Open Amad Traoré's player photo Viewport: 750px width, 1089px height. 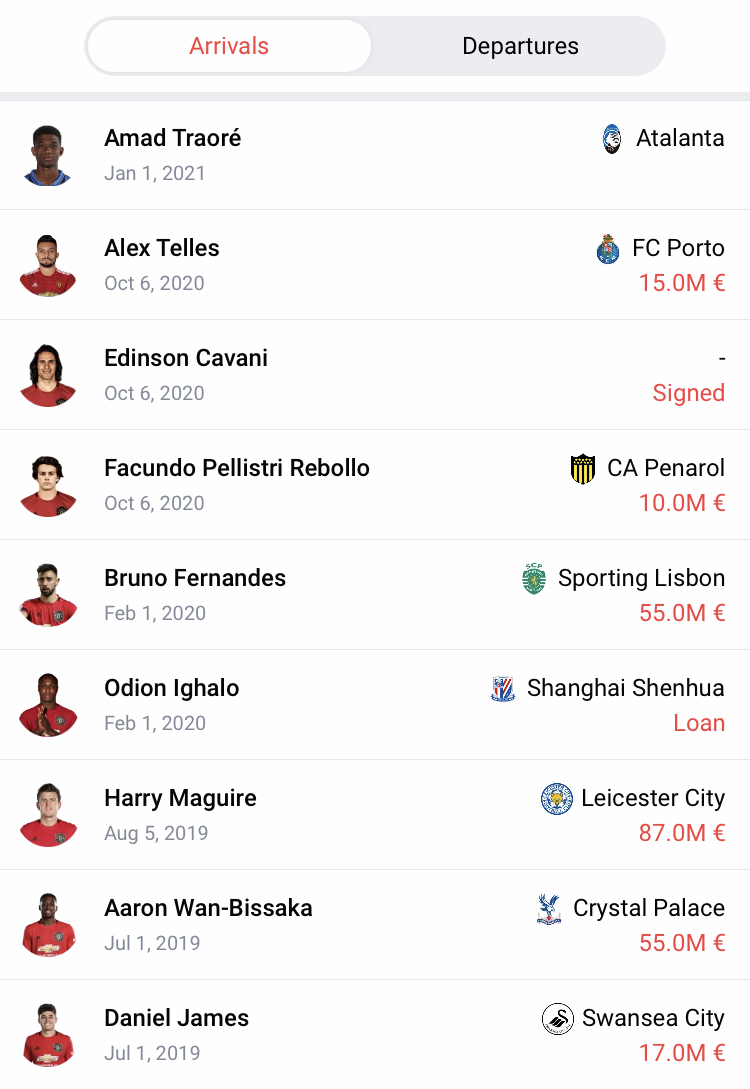coord(48,155)
